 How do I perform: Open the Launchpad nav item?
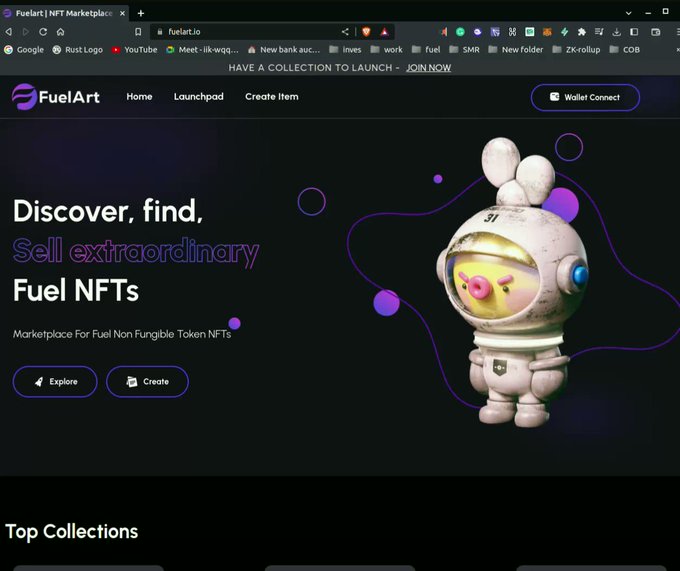(x=199, y=97)
